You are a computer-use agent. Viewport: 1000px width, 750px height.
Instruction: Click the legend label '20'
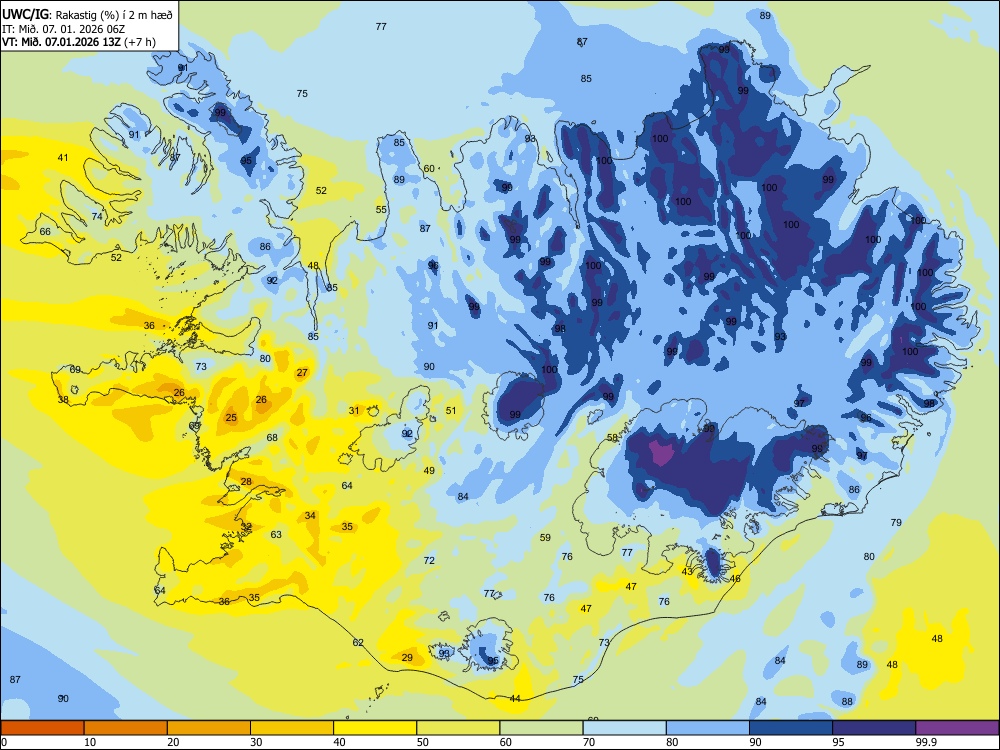[x=173, y=742]
